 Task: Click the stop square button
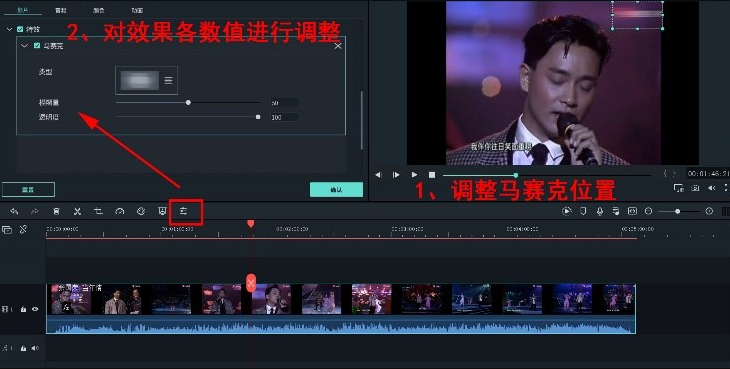click(x=432, y=175)
